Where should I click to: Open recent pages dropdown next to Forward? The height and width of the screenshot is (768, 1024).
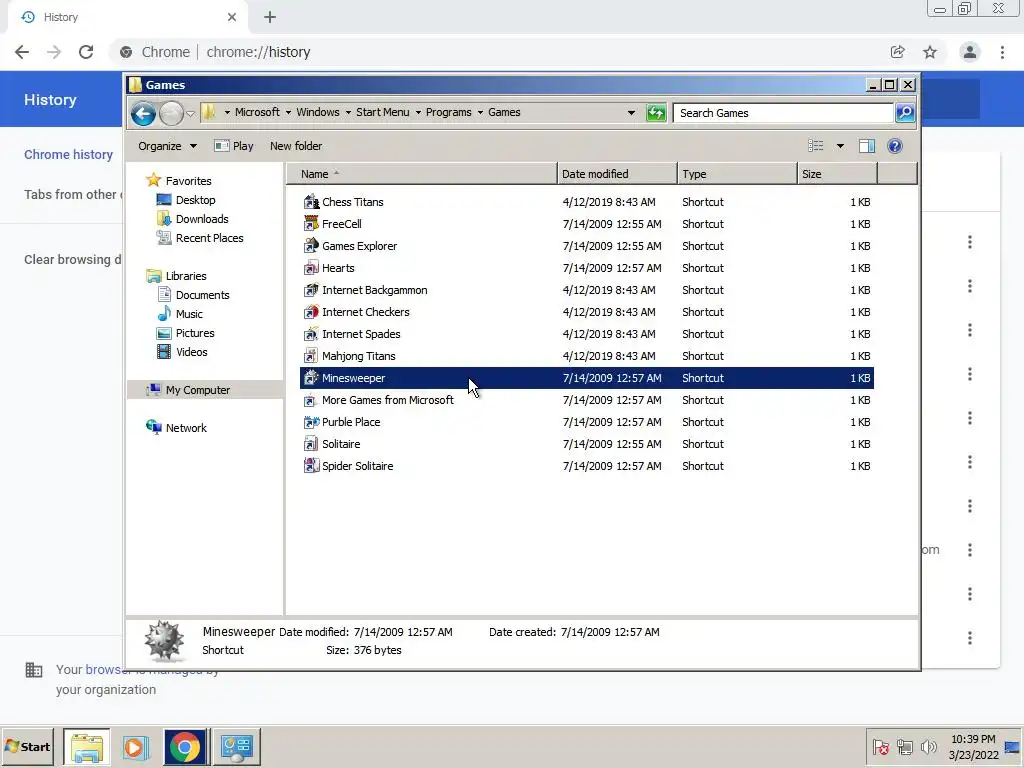(x=191, y=114)
